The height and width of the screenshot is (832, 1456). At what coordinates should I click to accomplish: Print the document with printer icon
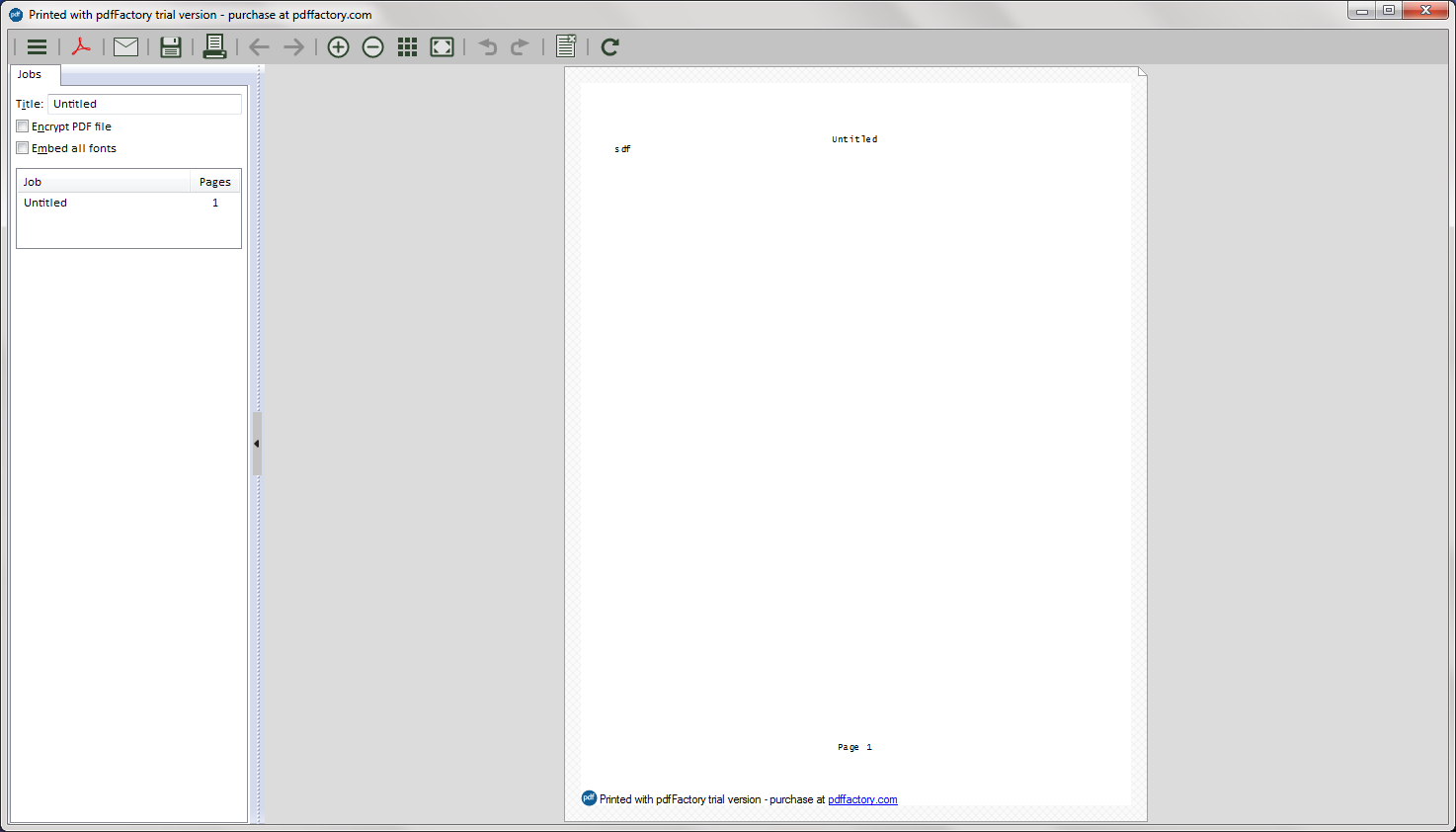click(214, 46)
